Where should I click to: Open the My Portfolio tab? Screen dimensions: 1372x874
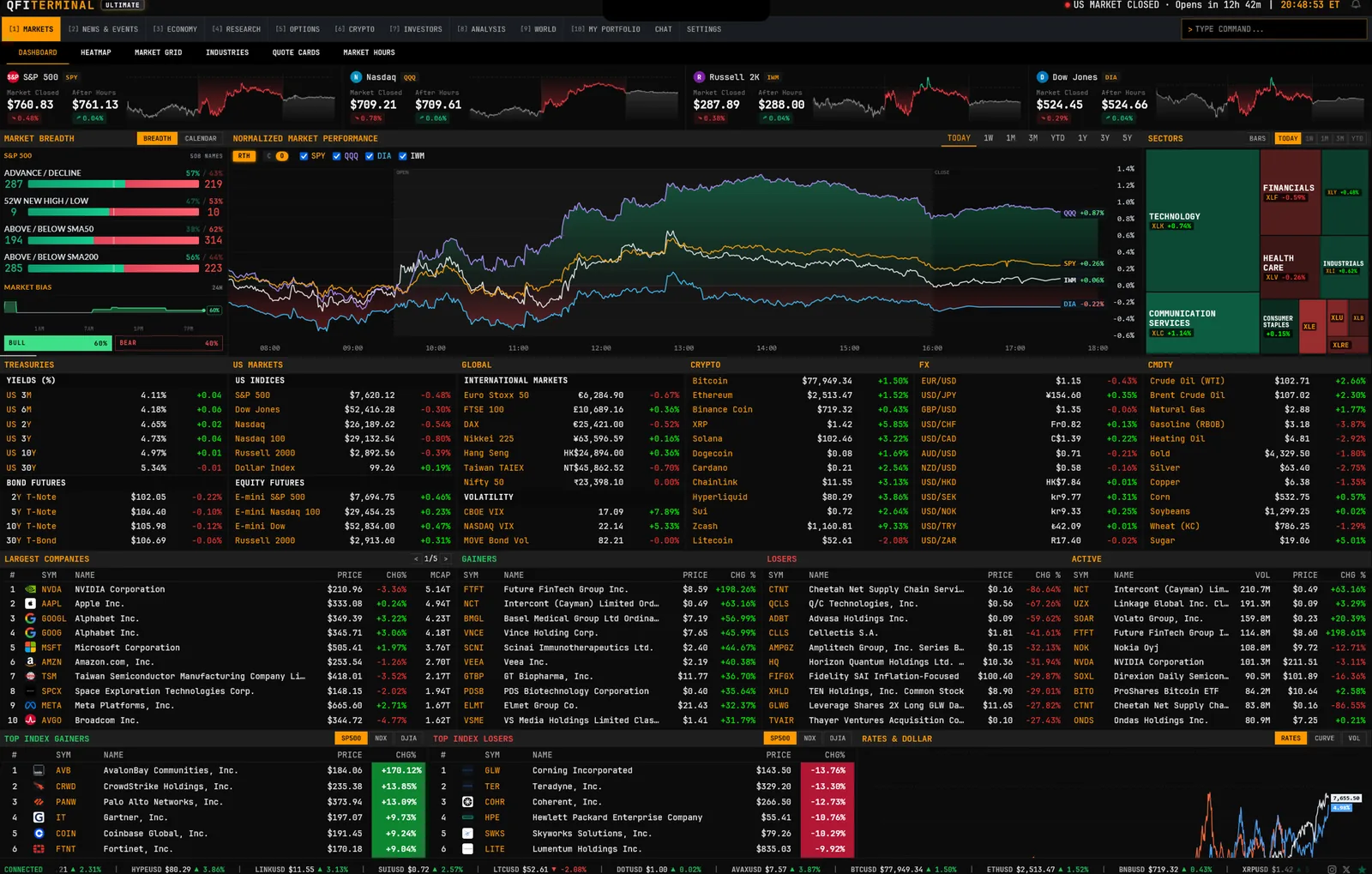pos(605,29)
